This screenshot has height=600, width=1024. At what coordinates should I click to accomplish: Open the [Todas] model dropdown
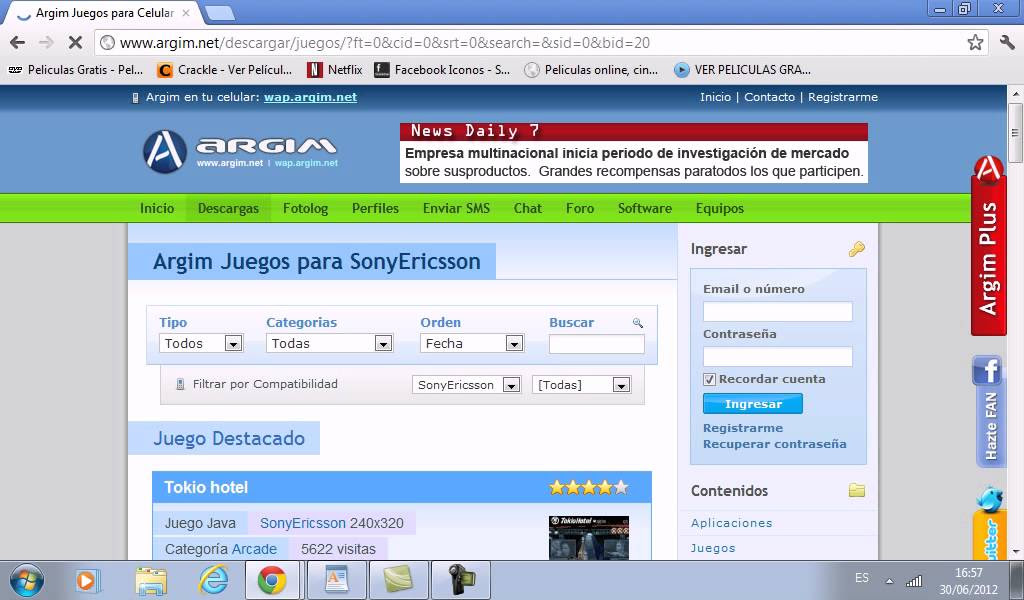pos(581,385)
